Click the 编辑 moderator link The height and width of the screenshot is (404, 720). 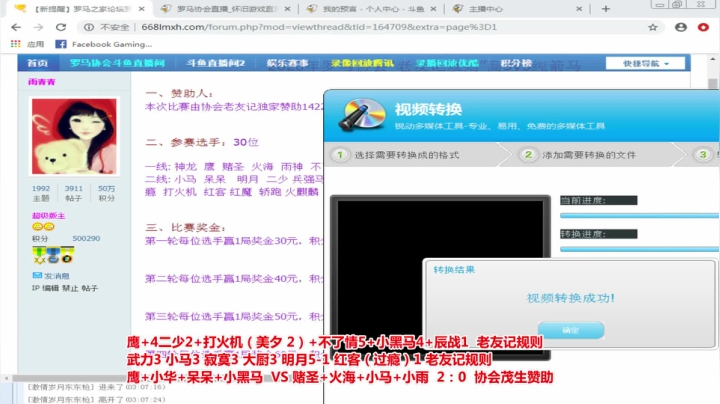coord(51,288)
